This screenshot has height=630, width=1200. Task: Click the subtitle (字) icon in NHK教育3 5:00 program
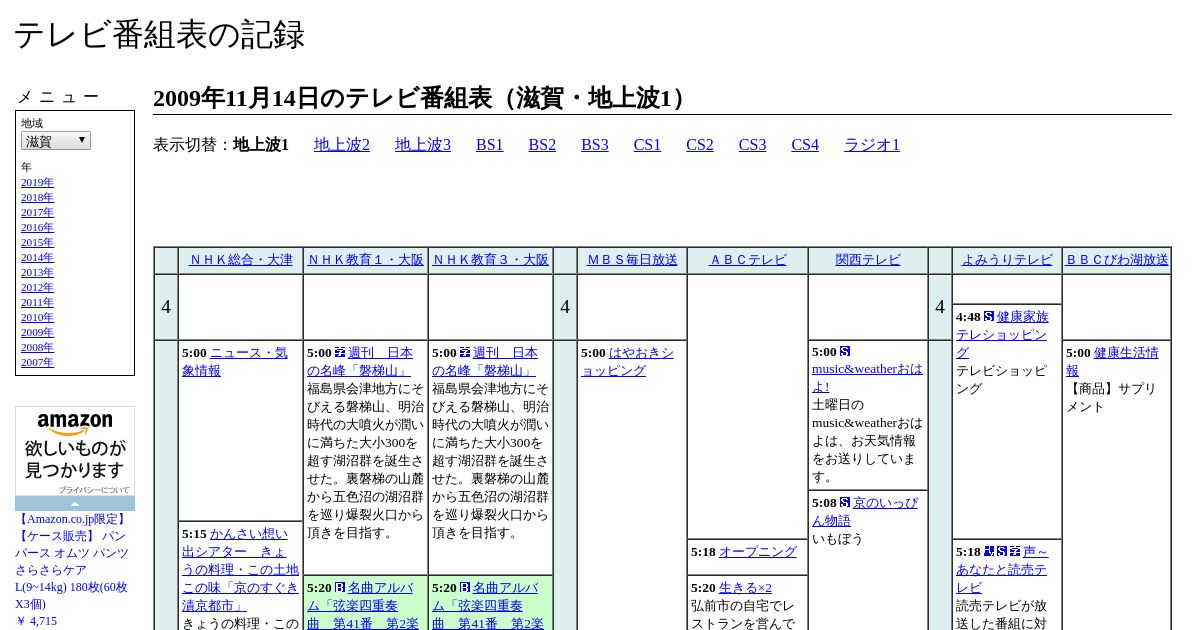[465, 352]
